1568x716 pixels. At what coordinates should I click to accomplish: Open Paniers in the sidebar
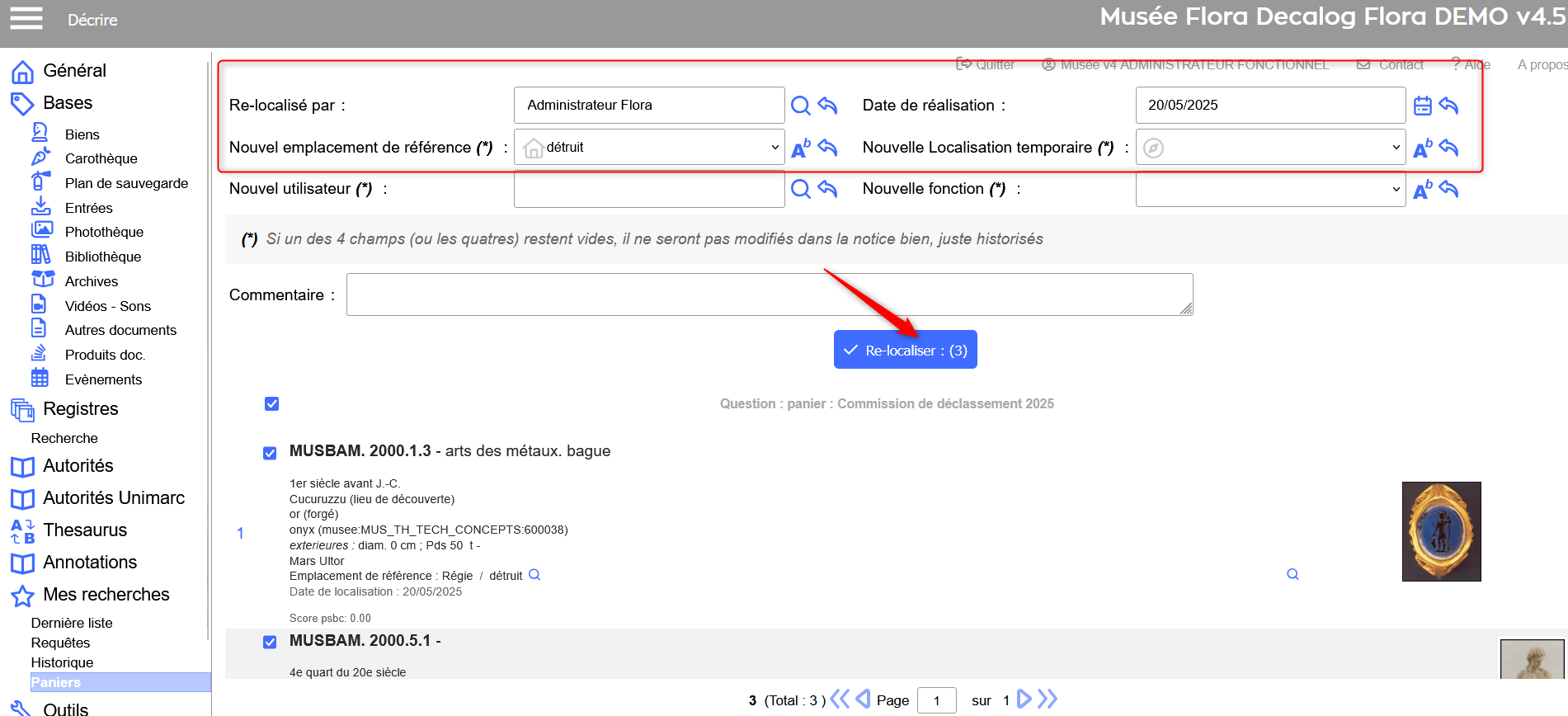[56, 682]
